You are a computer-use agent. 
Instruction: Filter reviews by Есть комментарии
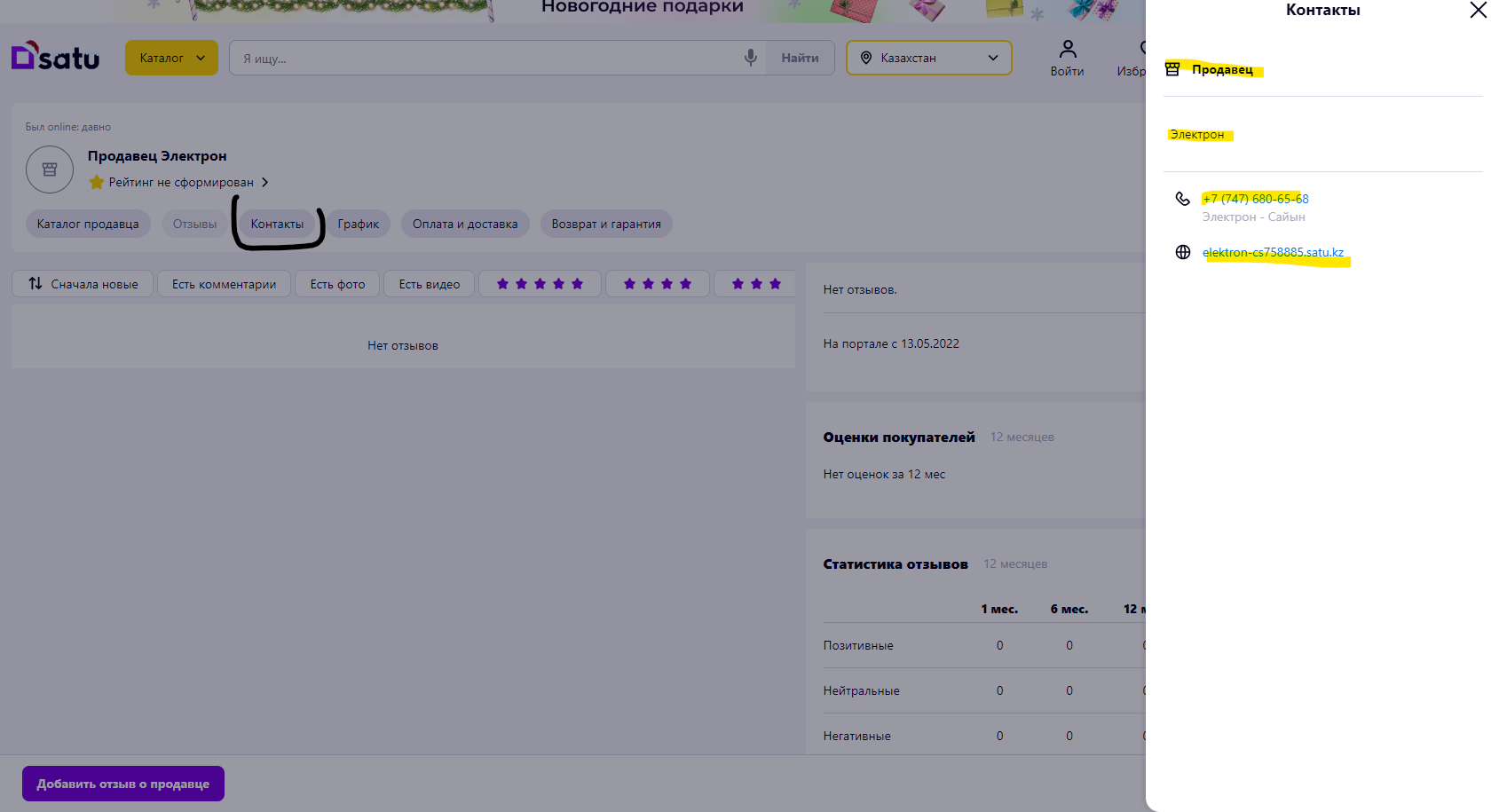click(x=224, y=284)
